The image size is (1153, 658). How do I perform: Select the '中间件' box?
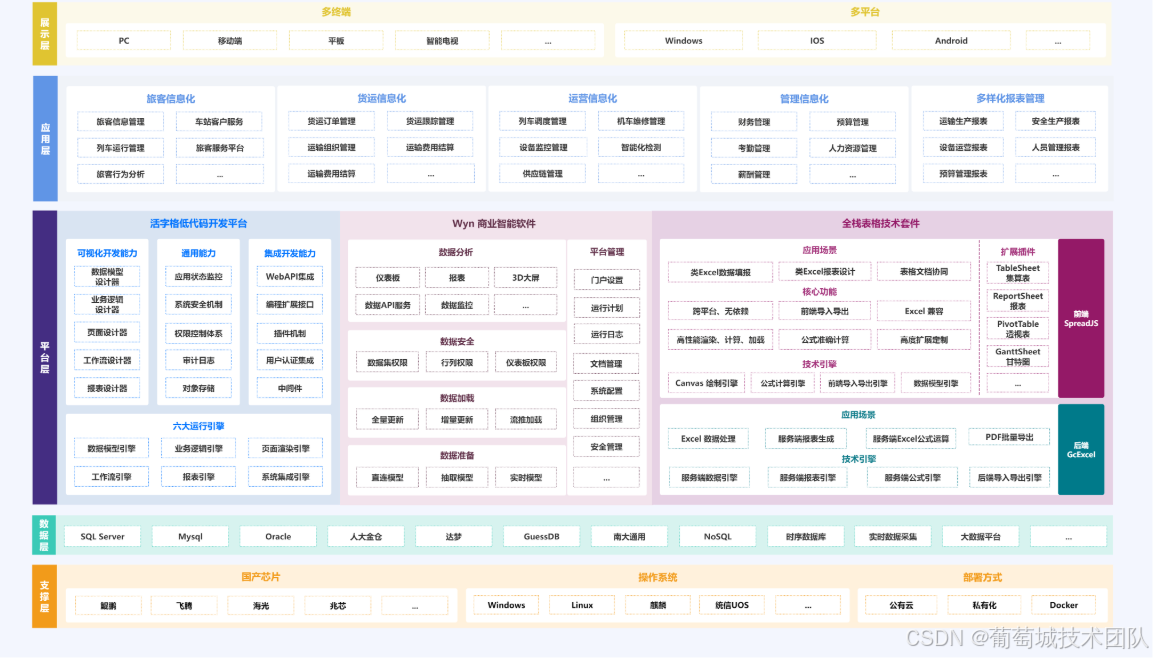click(290, 388)
